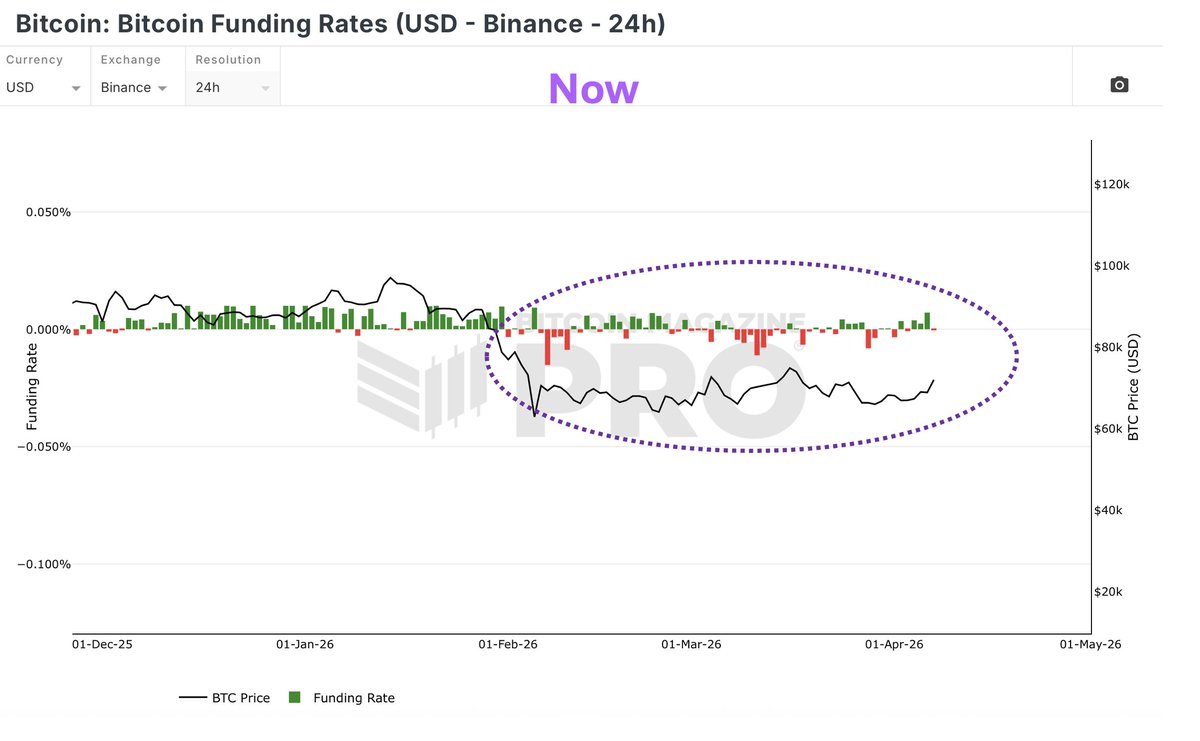Select the 01-Mar-26 x-axis date label
This screenshot has width=1200, height=741.
(692, 645)
